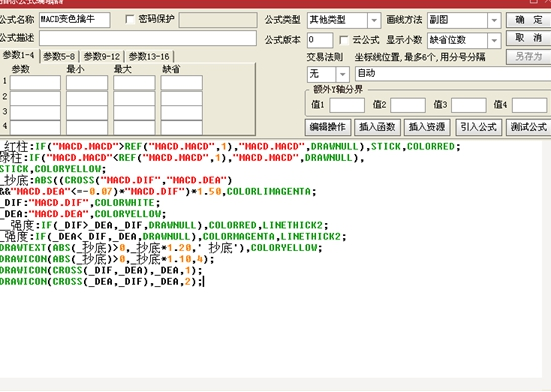This screenshot has height=392, width=551.
Task: Click the 引入公式 button
Action: [x=478, y=127]
